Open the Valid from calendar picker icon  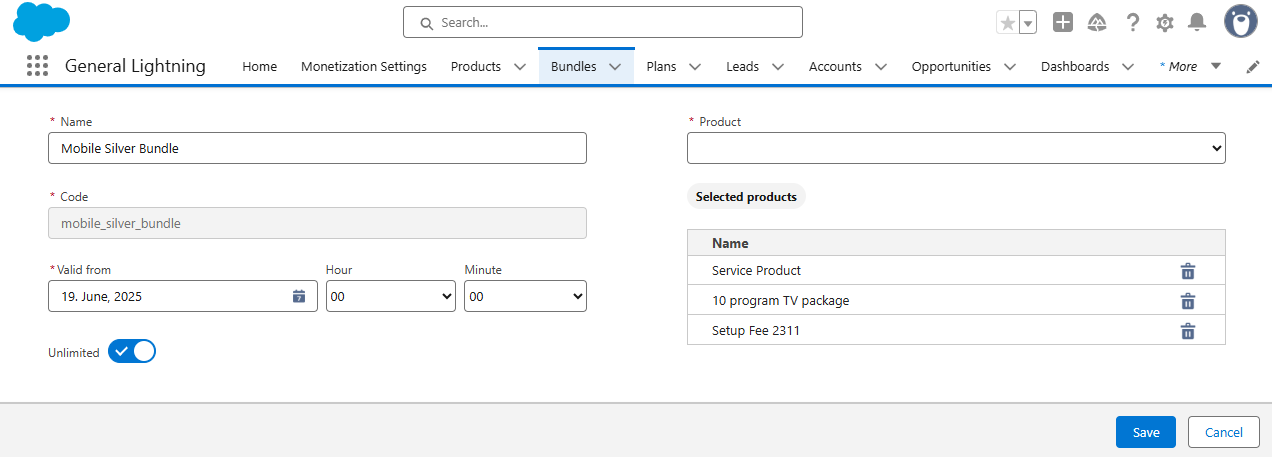coord(298,296)
